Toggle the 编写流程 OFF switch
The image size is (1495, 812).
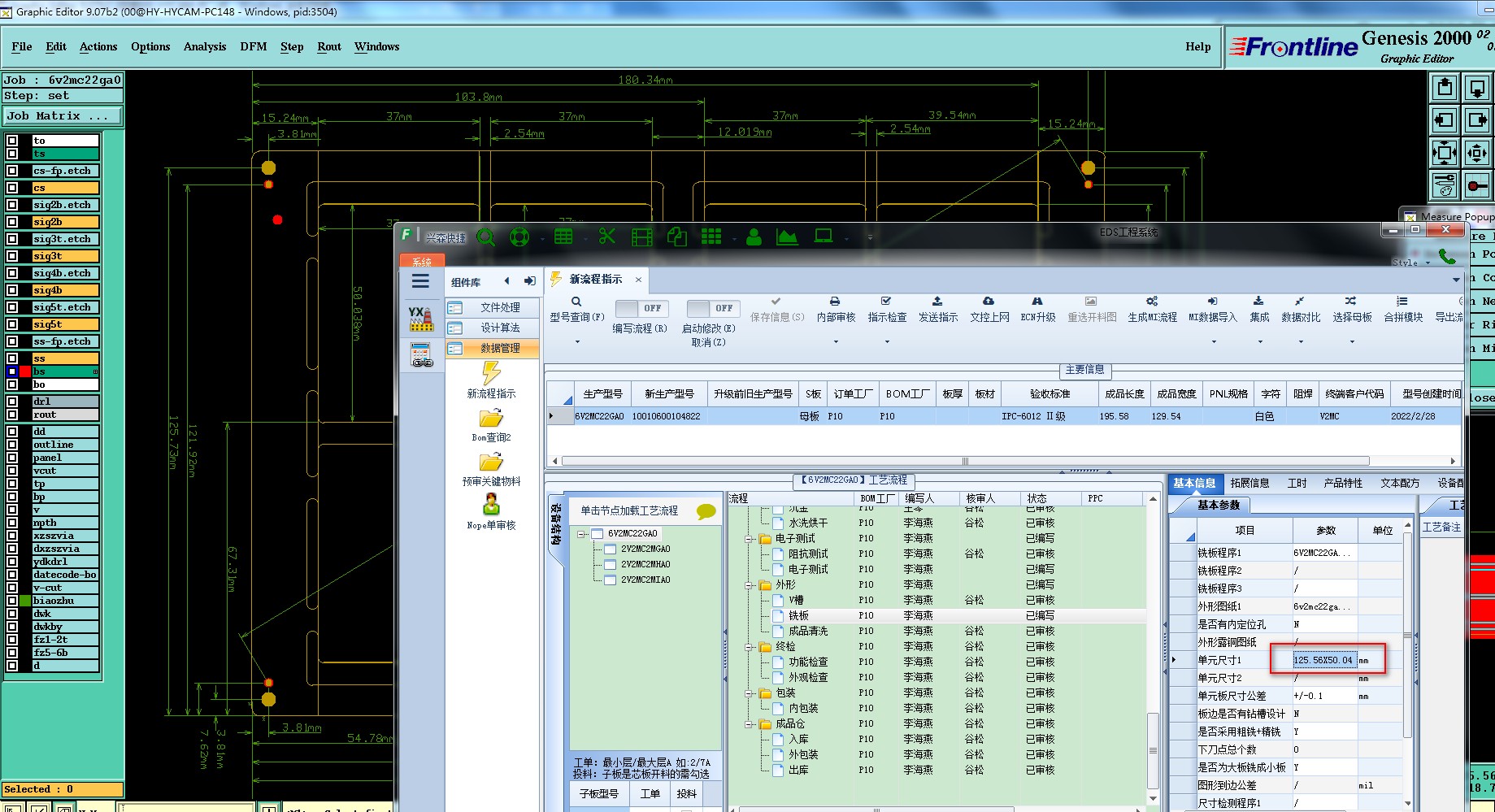point(641,309)
